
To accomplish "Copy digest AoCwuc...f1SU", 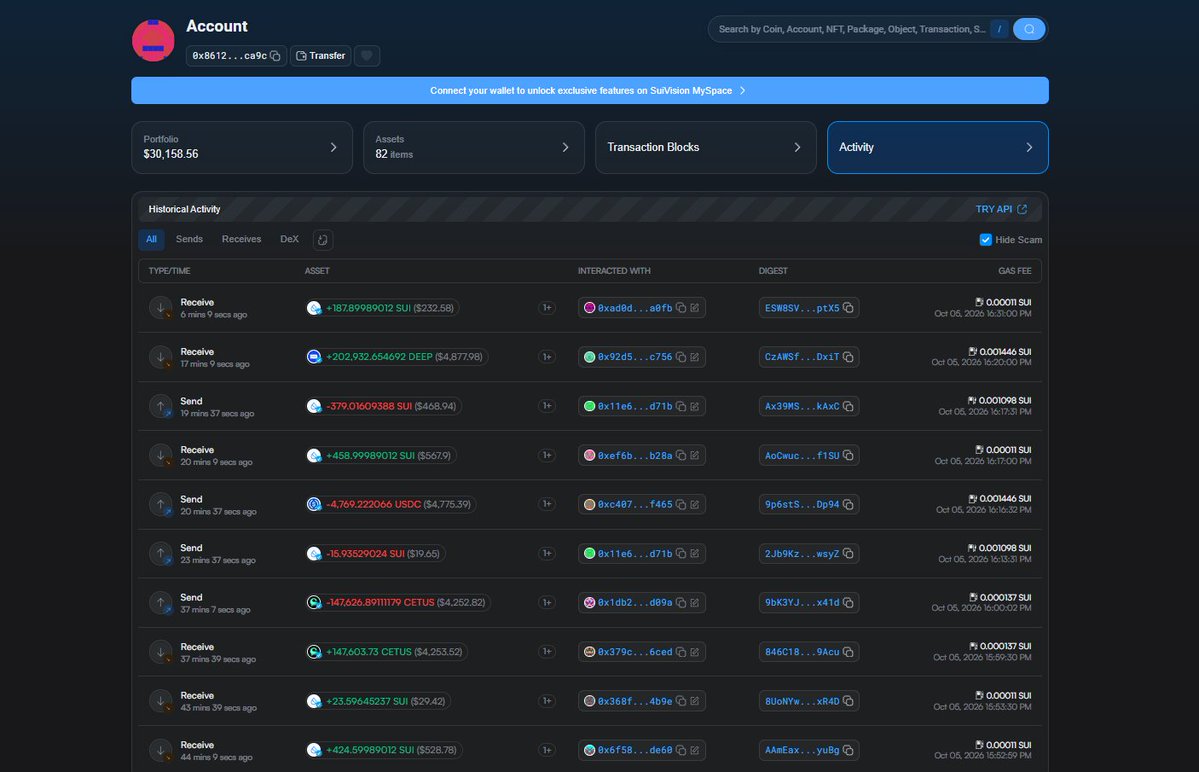I will [848, 456].
